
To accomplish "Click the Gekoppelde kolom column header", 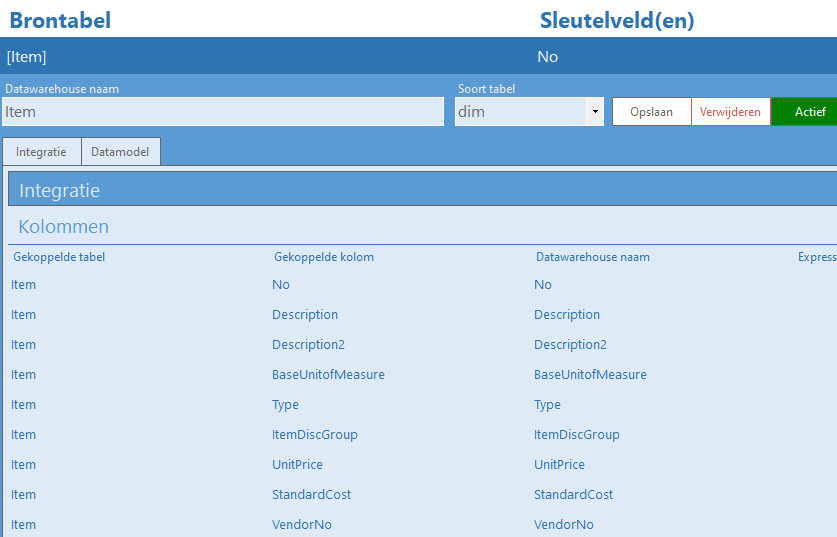I will 323,257.
